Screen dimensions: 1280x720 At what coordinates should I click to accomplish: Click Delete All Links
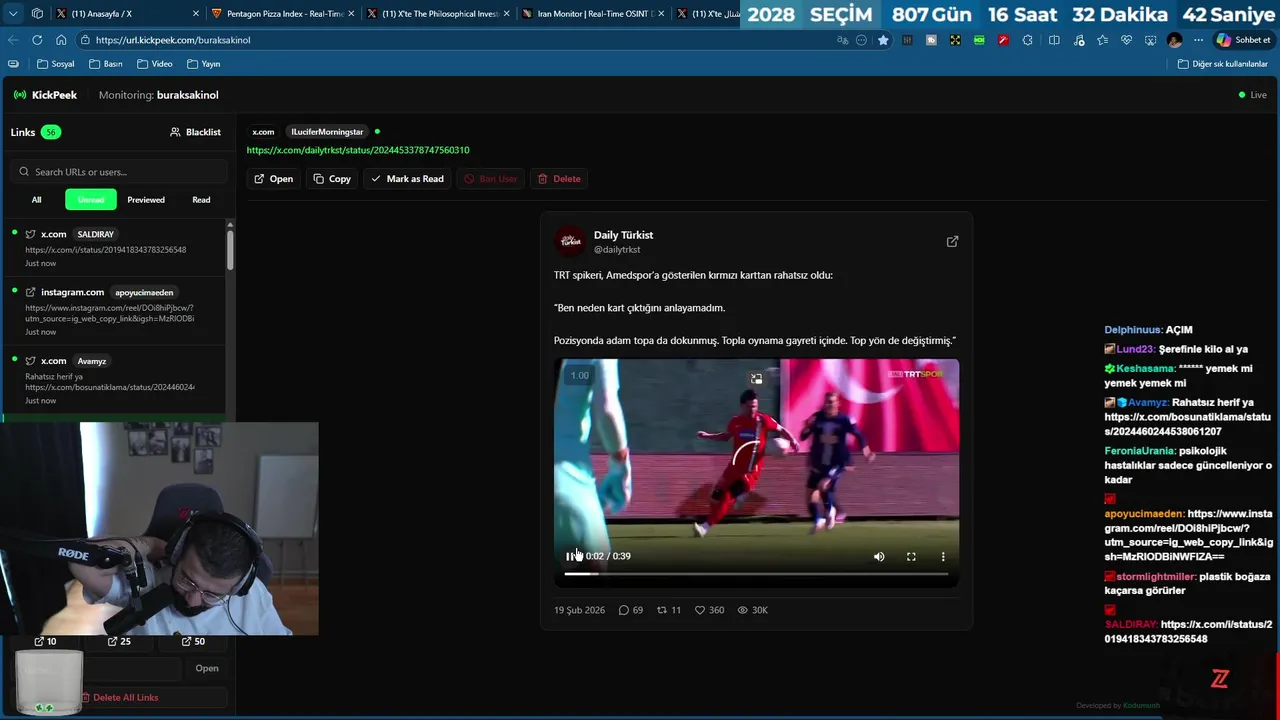[x=119, y=697]
